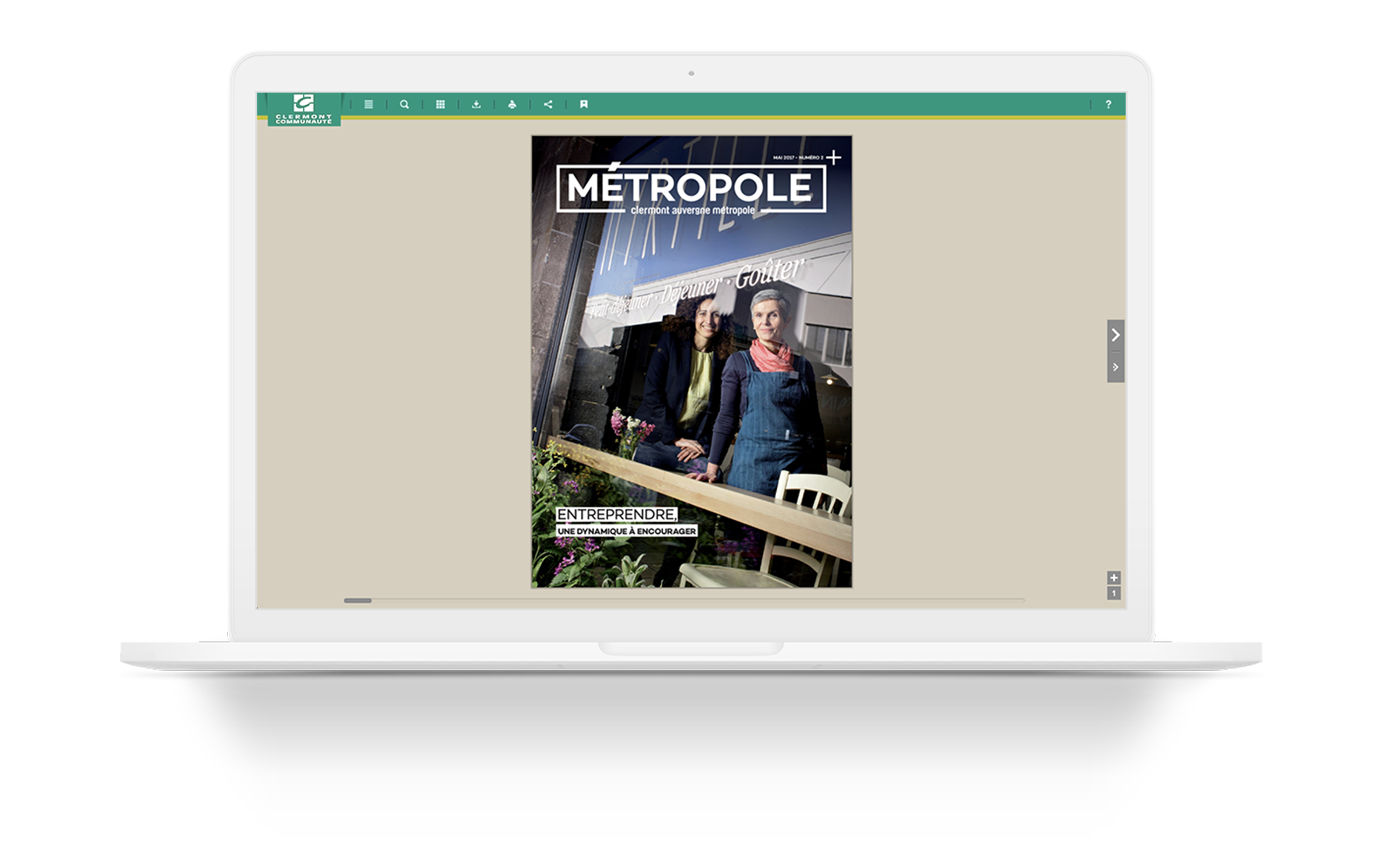Image resolution: width=1383 pixels, height=868 pixels.
Task: Go to next page with large arrow
Action: click(1116, 335)
